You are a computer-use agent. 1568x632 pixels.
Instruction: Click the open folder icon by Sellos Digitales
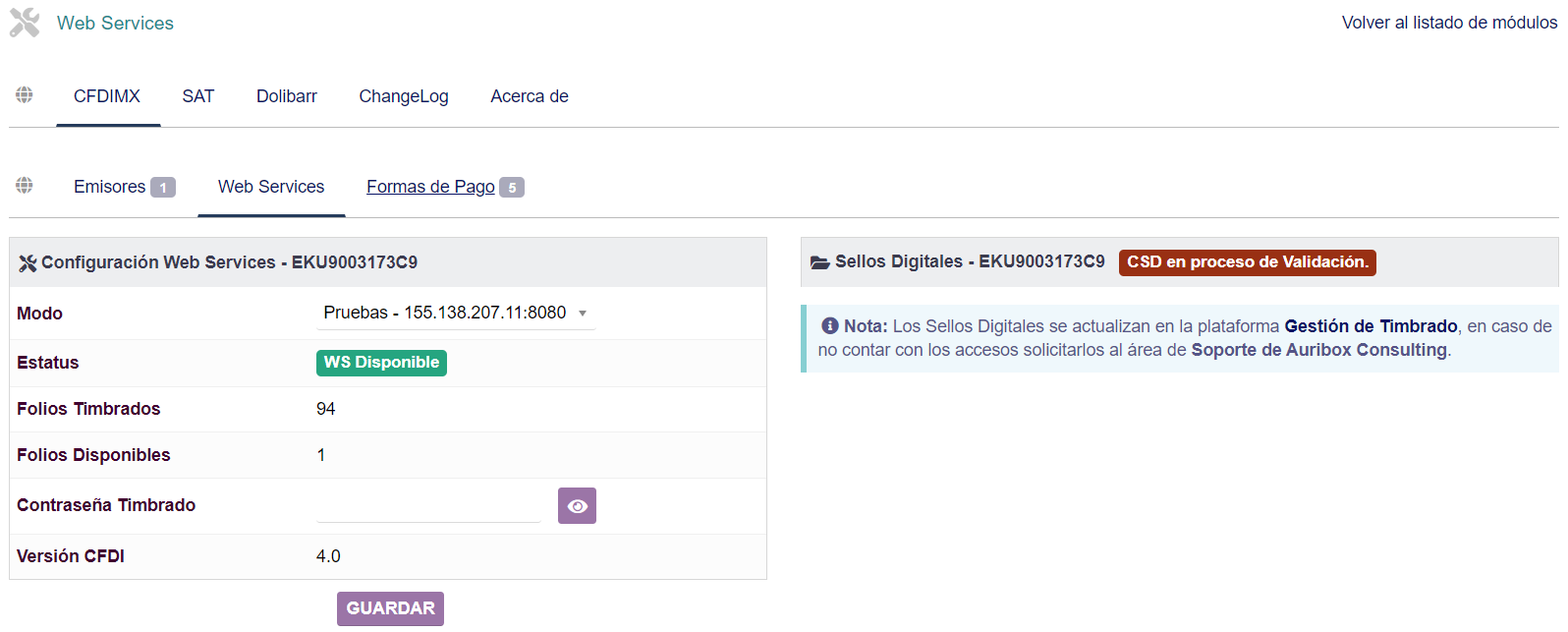(819, 262)
